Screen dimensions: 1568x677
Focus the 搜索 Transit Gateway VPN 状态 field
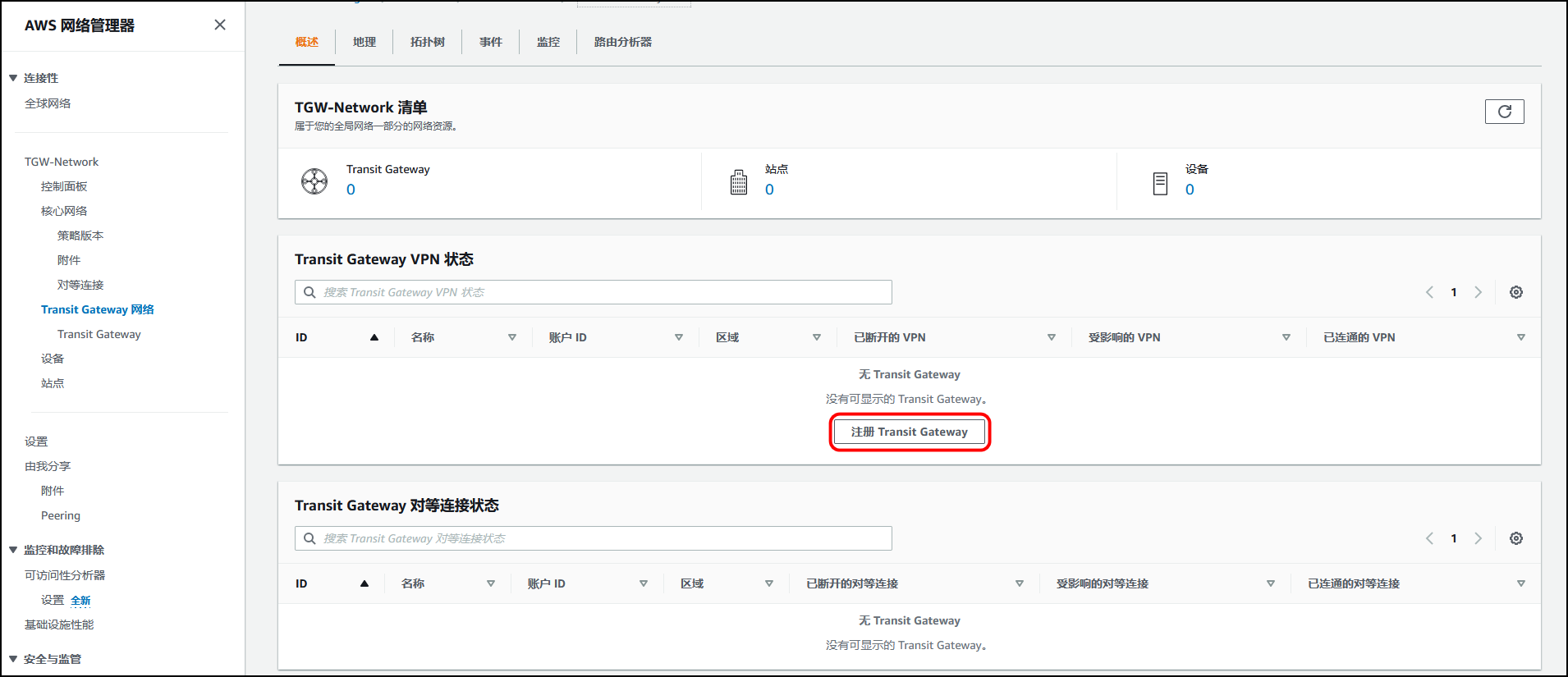594,292
